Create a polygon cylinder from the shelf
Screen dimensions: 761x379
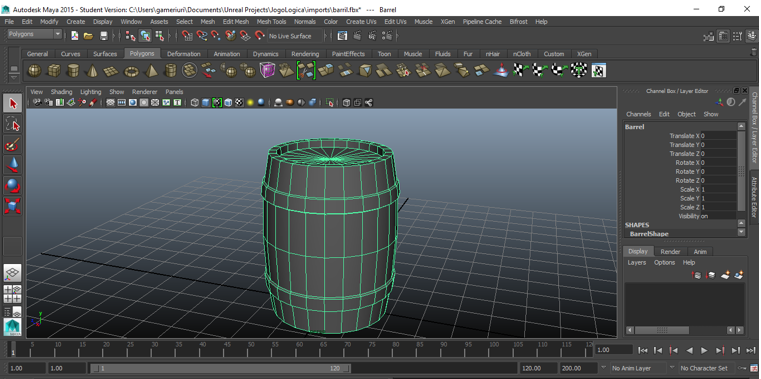(x=73, y=71)
